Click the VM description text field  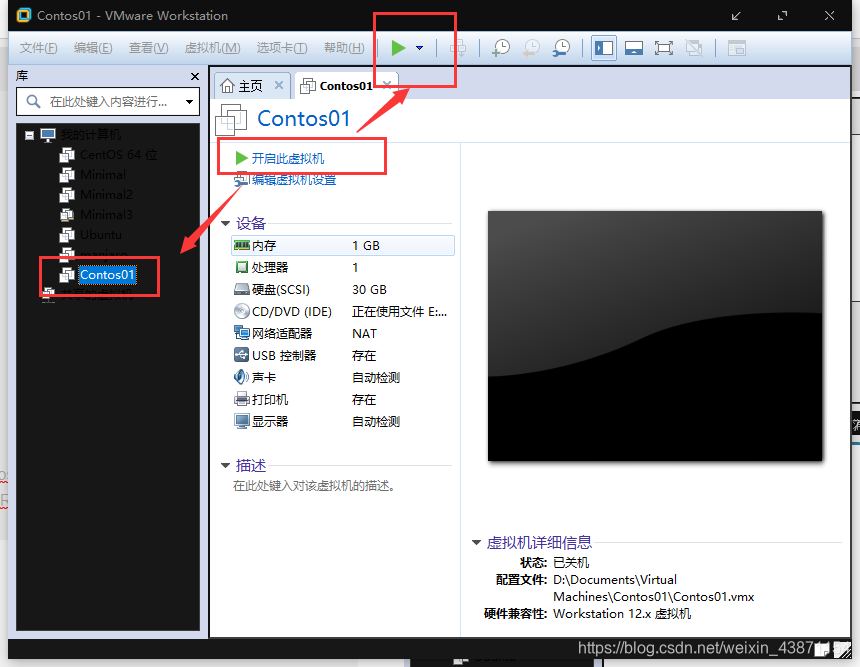(314, 486)
